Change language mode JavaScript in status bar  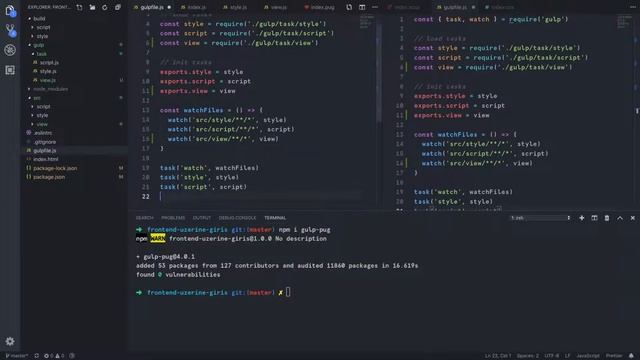point(588,356)
